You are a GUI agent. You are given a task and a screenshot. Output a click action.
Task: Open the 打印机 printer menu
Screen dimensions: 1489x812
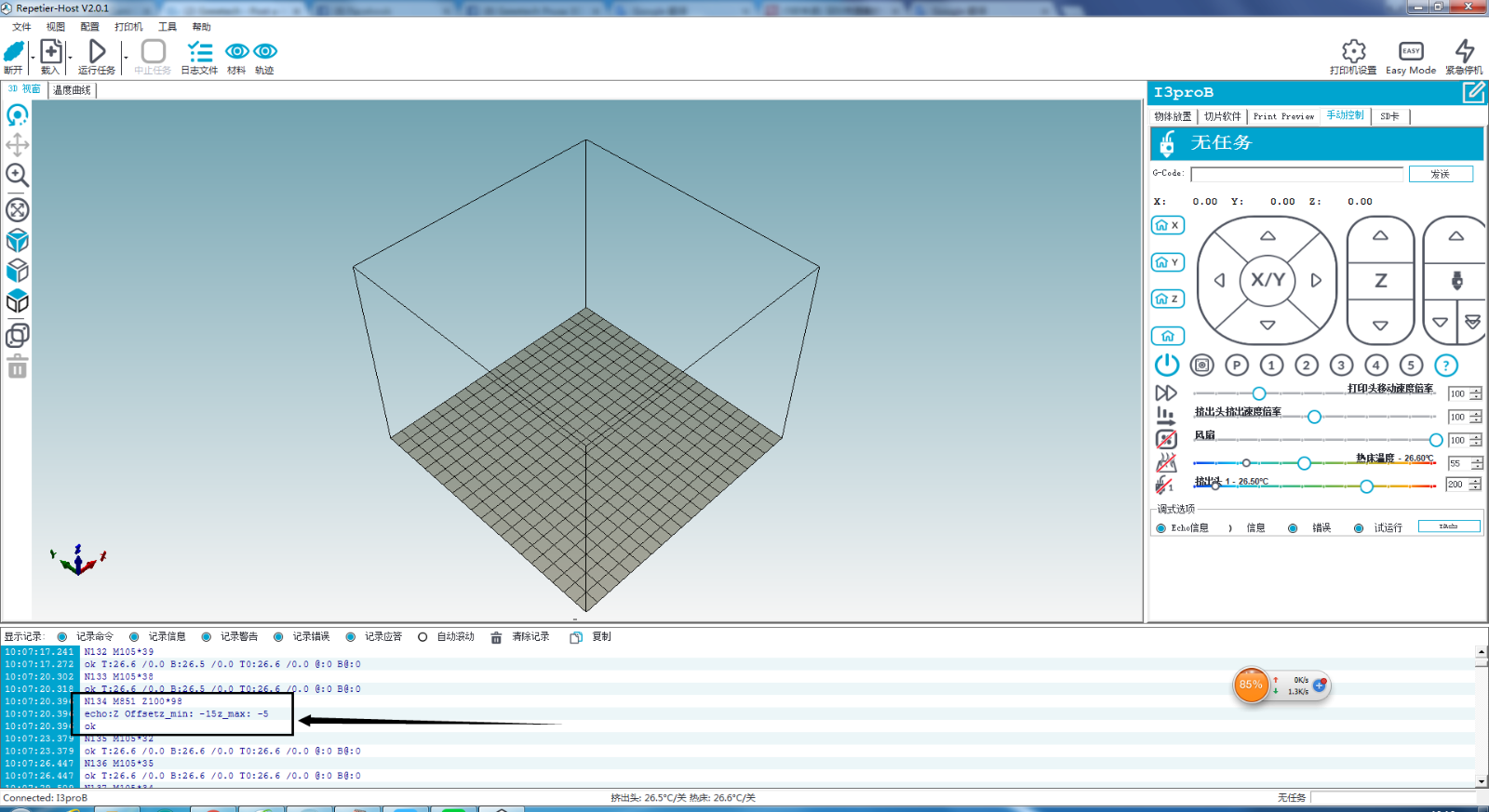[128, 27]
